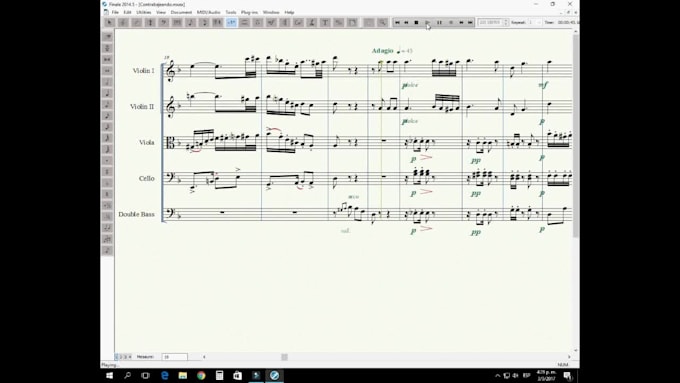This screenshot has height=383, width=680.
Task: Select the Selection arrow tool
Action: pos(110,22)
